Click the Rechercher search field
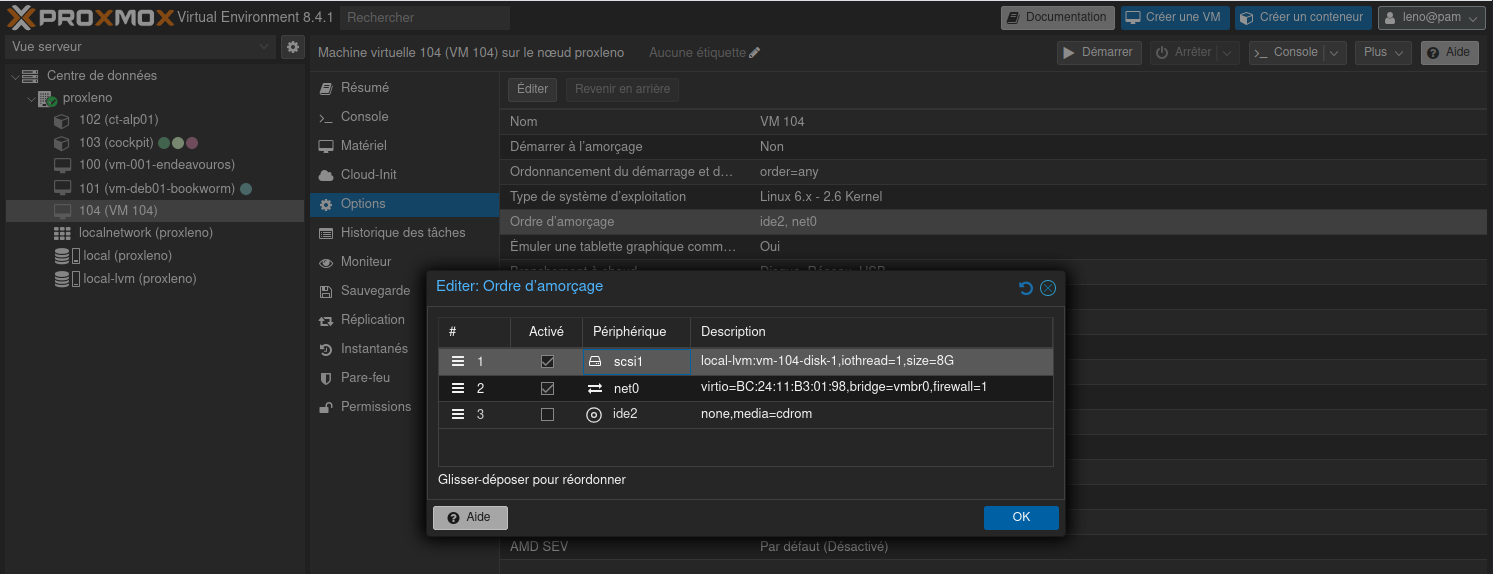Image resolution: width=1493 pixels, height=574 pixels. click(x=425, y=18)
